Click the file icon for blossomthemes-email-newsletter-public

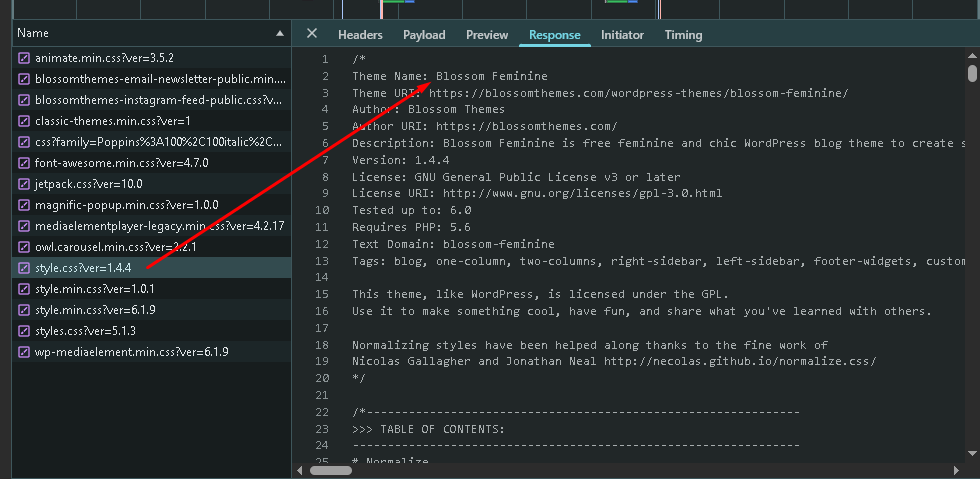[24, 79]
